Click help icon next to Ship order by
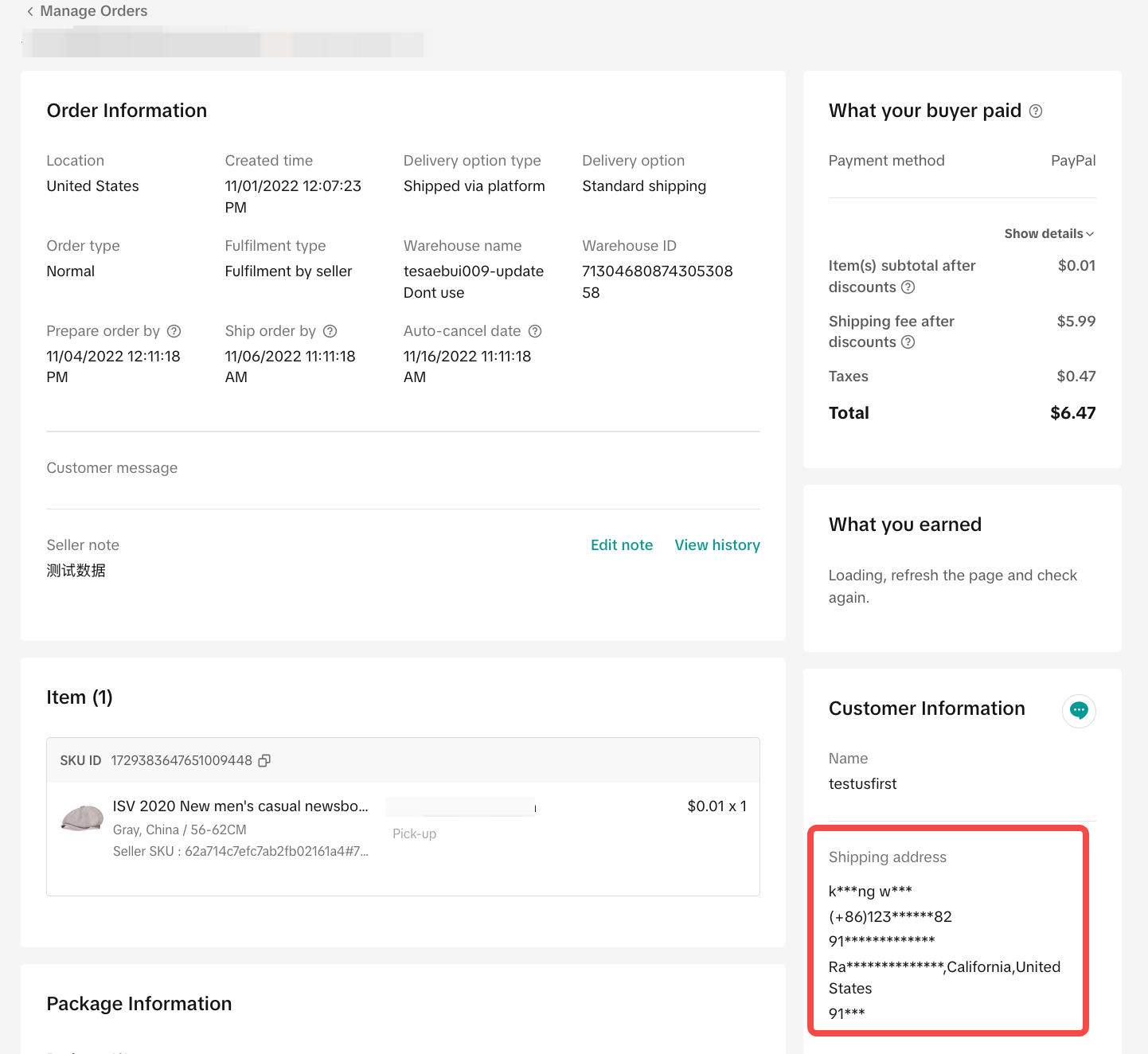 click(x=330, y=331)
